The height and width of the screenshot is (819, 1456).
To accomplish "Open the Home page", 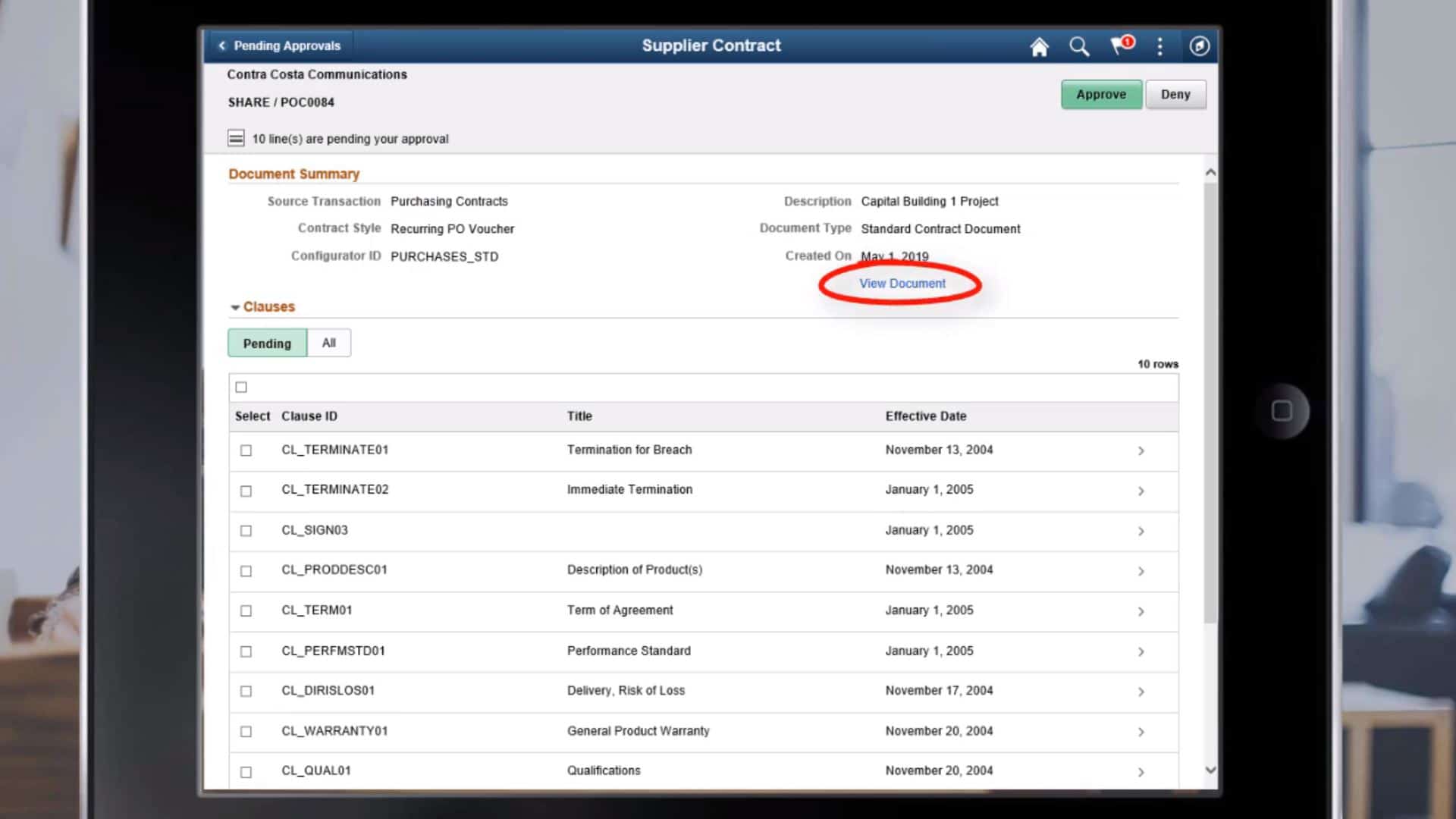I will click(1040, 46).
